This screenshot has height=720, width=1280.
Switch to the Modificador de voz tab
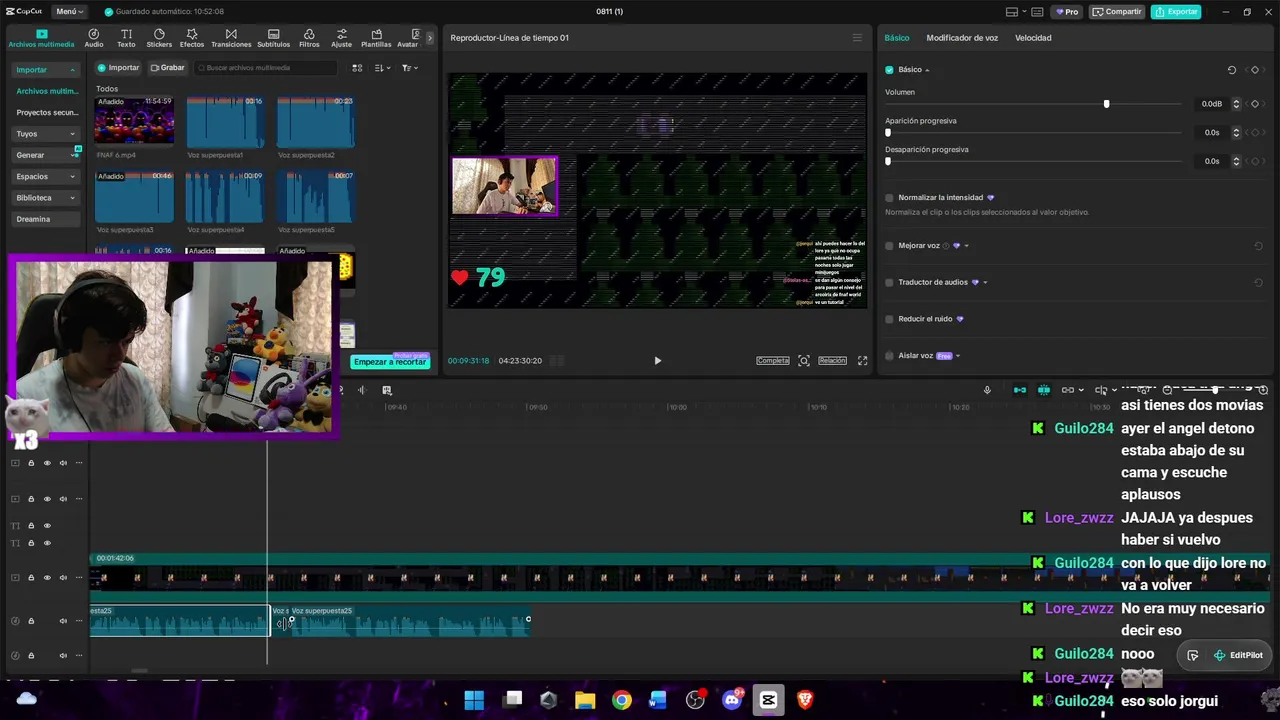962,38
